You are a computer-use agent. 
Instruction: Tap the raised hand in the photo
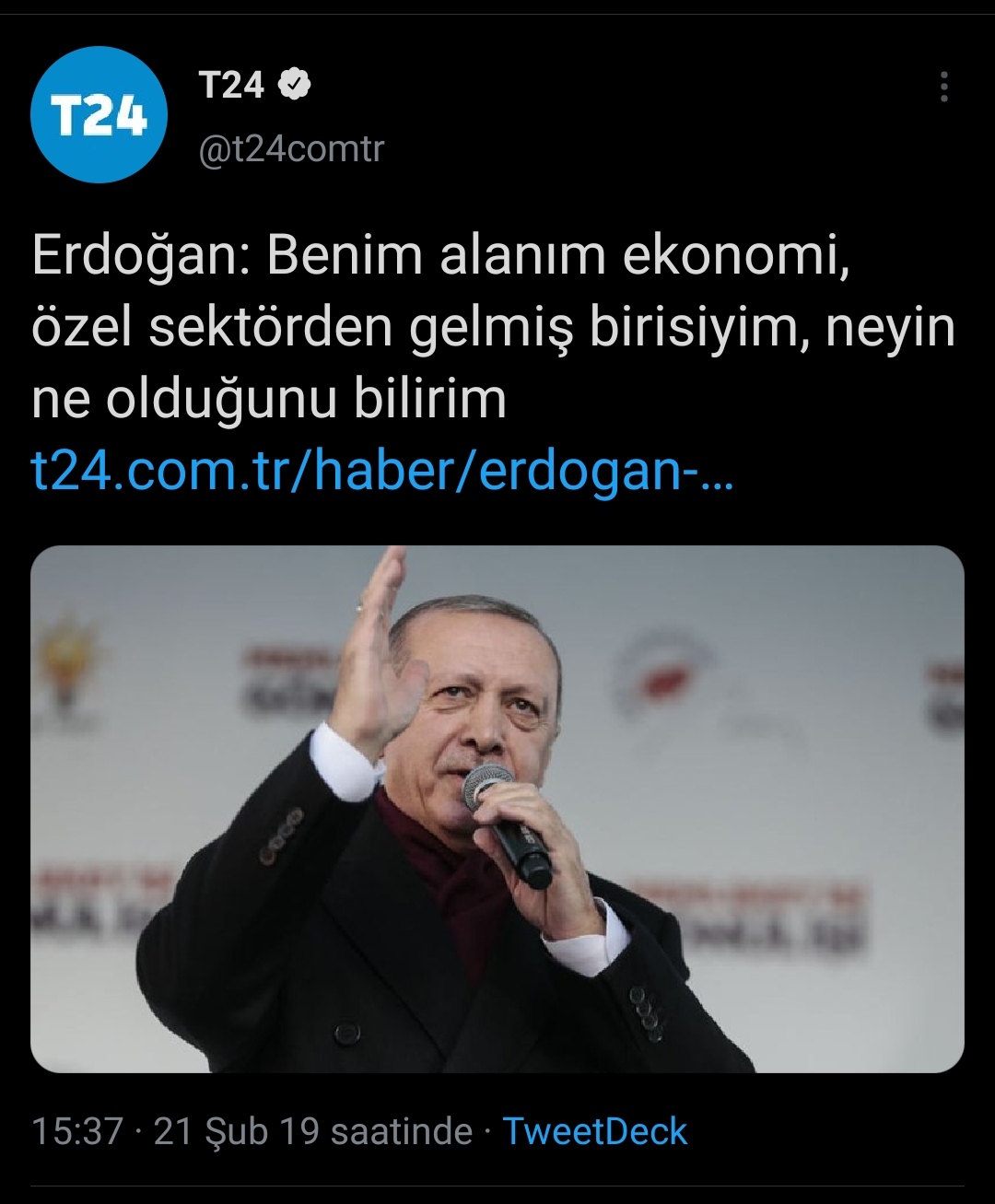[373, 659]
